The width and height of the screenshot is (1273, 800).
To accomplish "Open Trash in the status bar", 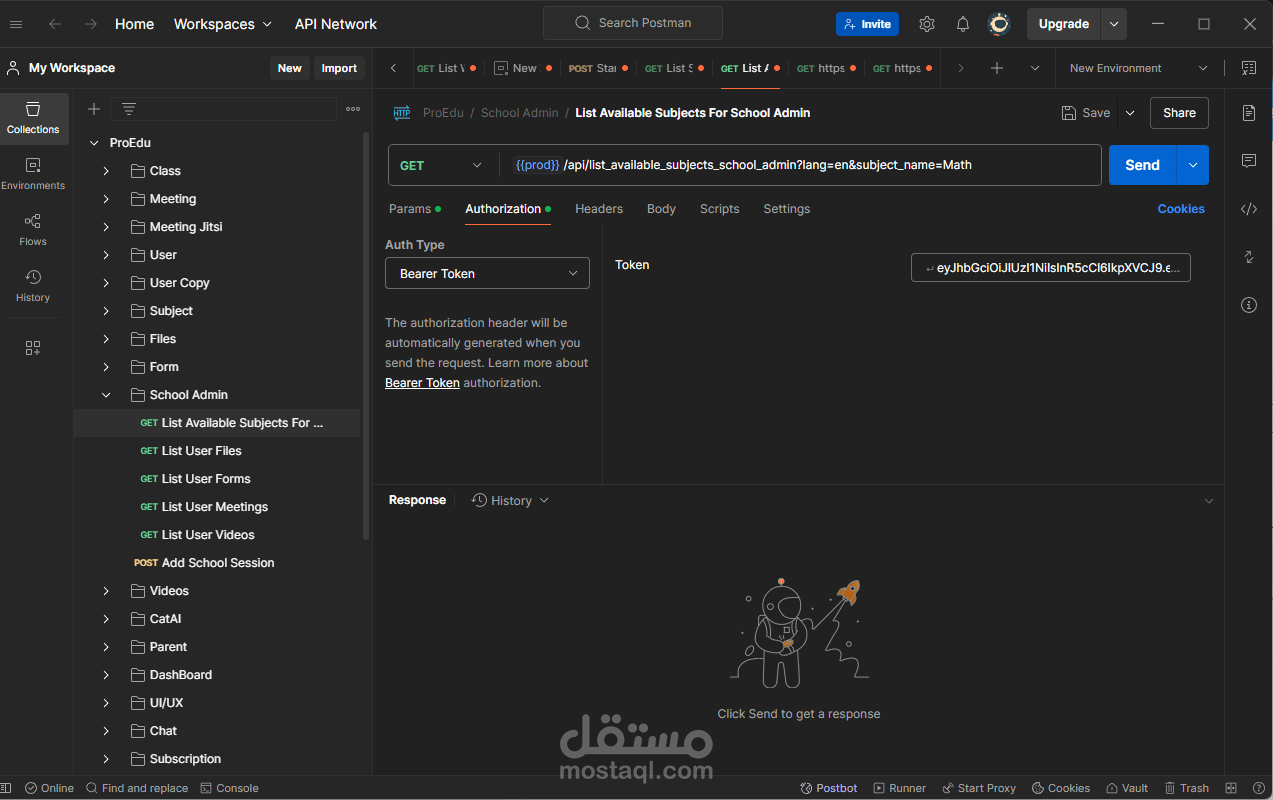I will coord(1186,788).
